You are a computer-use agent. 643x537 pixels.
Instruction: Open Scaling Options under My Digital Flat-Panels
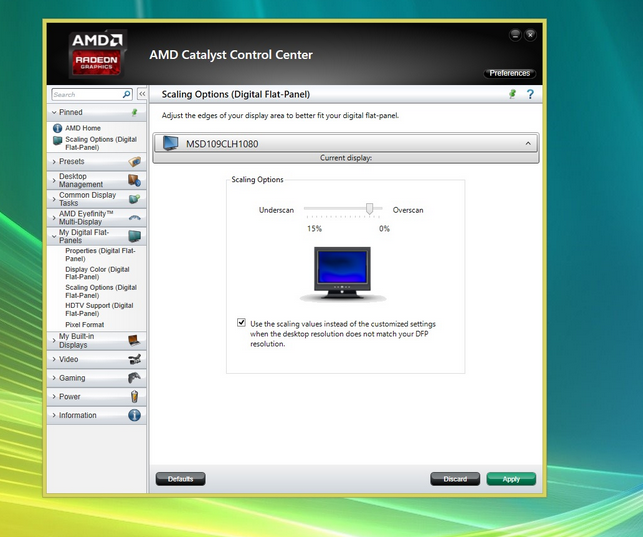(x=101, y=291)
